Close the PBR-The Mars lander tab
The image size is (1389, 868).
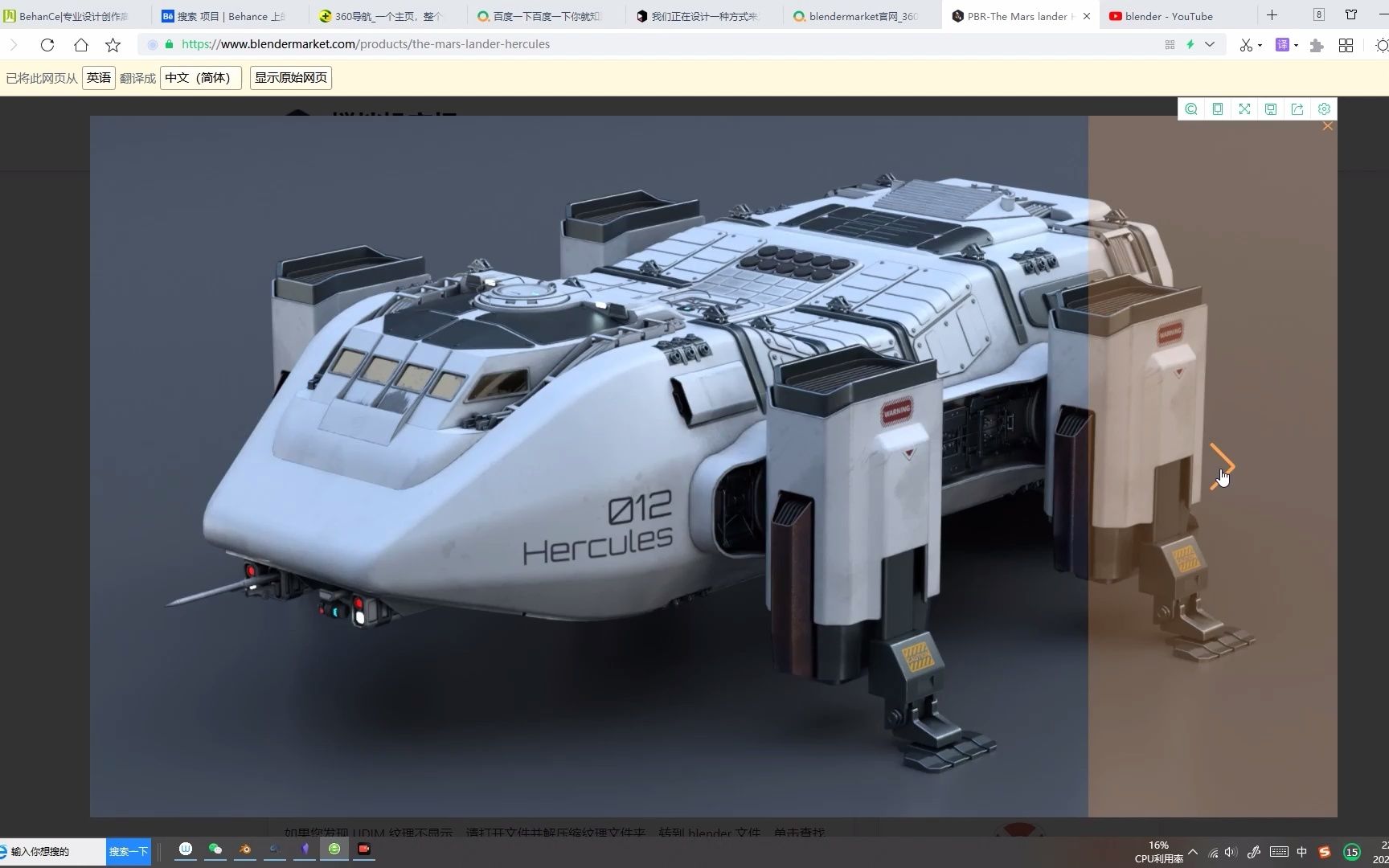tap(1087, 16)
